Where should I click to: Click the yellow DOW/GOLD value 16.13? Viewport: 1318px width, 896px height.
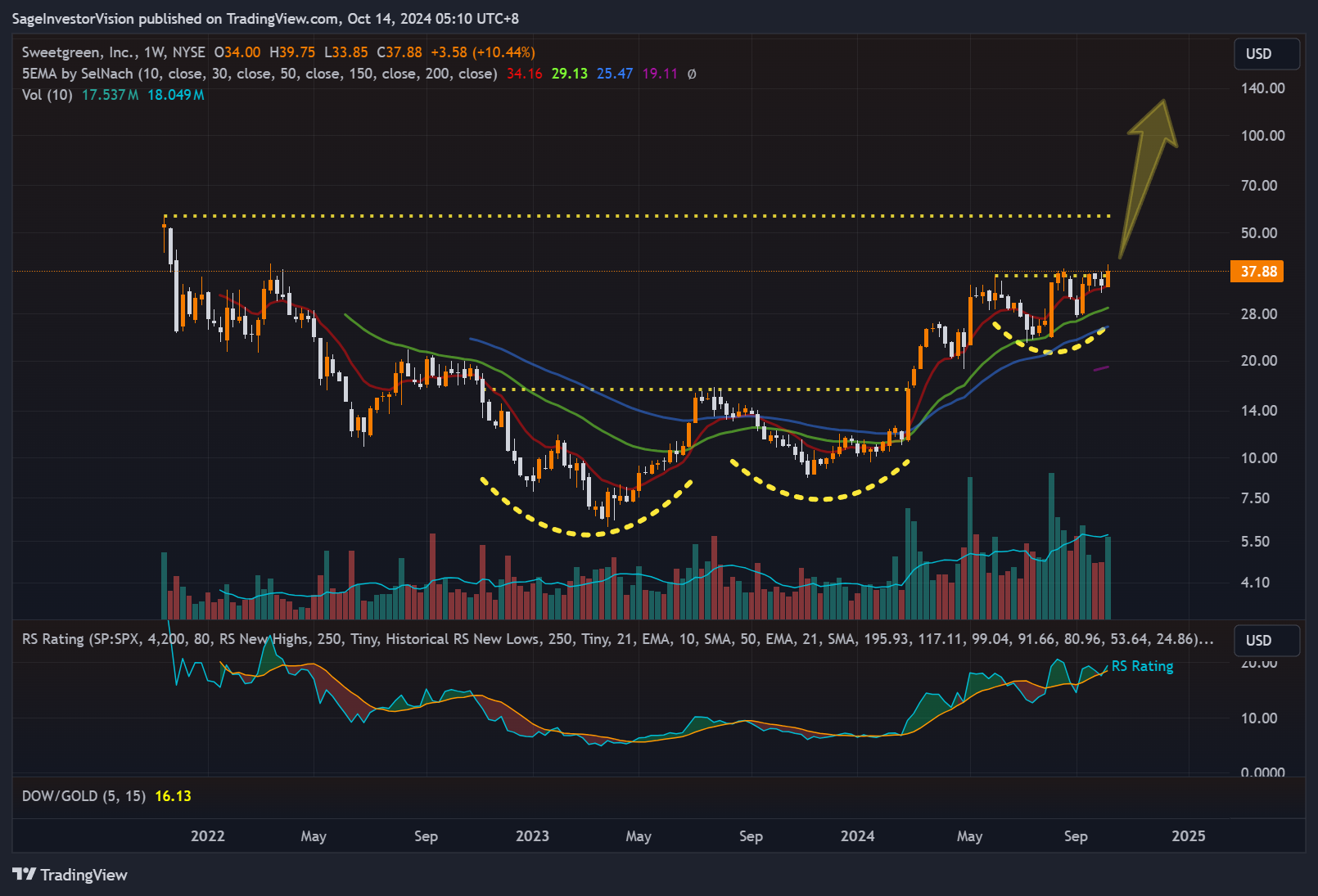173,796
